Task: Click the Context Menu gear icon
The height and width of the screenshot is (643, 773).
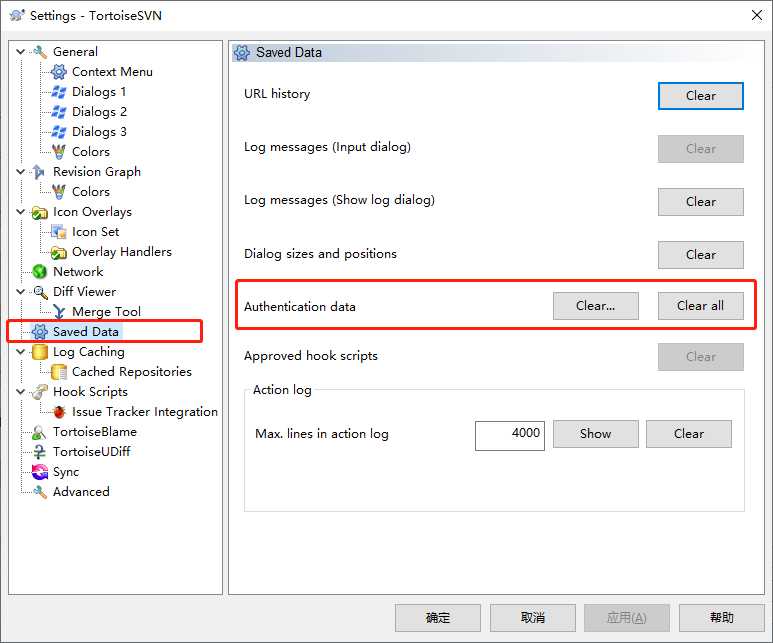Action: click(59, 72)
